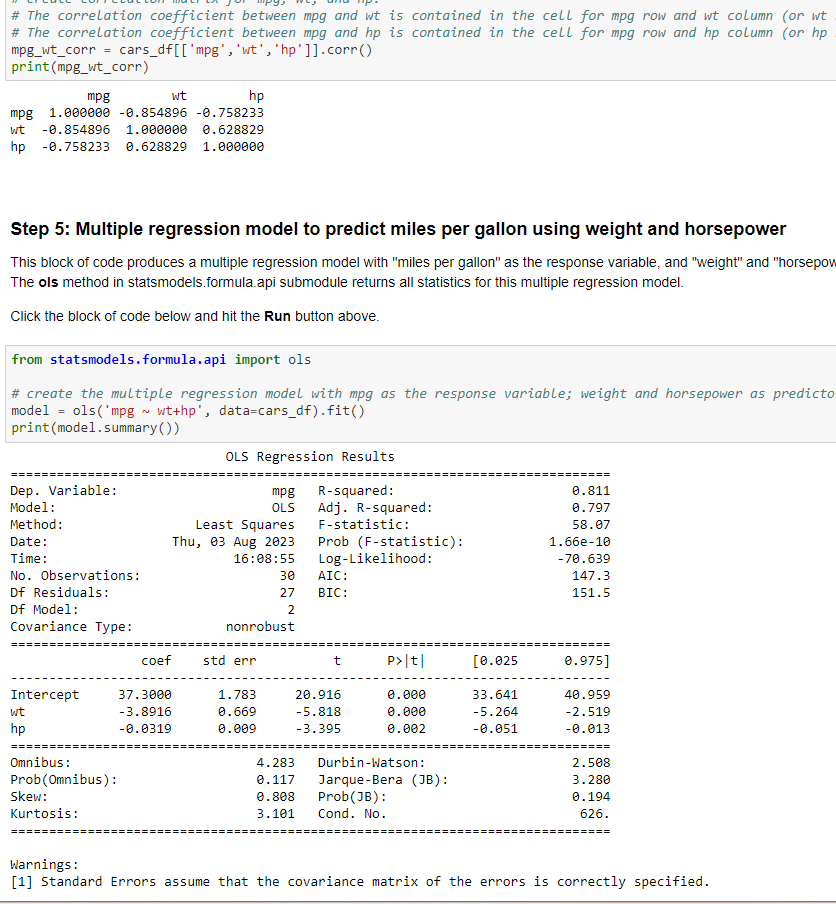The height and width of the screenshot is (904, 836).
Task: Click the print(mpg_wt_corr) code line
Action: pyautogui.click(x=80, y=67)
